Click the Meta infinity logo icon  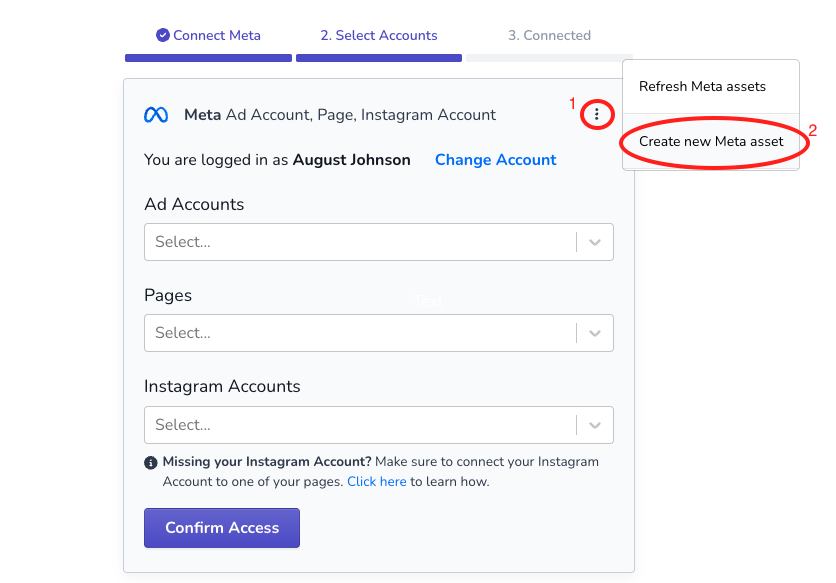pyautogui.click(x=156, y=115)
